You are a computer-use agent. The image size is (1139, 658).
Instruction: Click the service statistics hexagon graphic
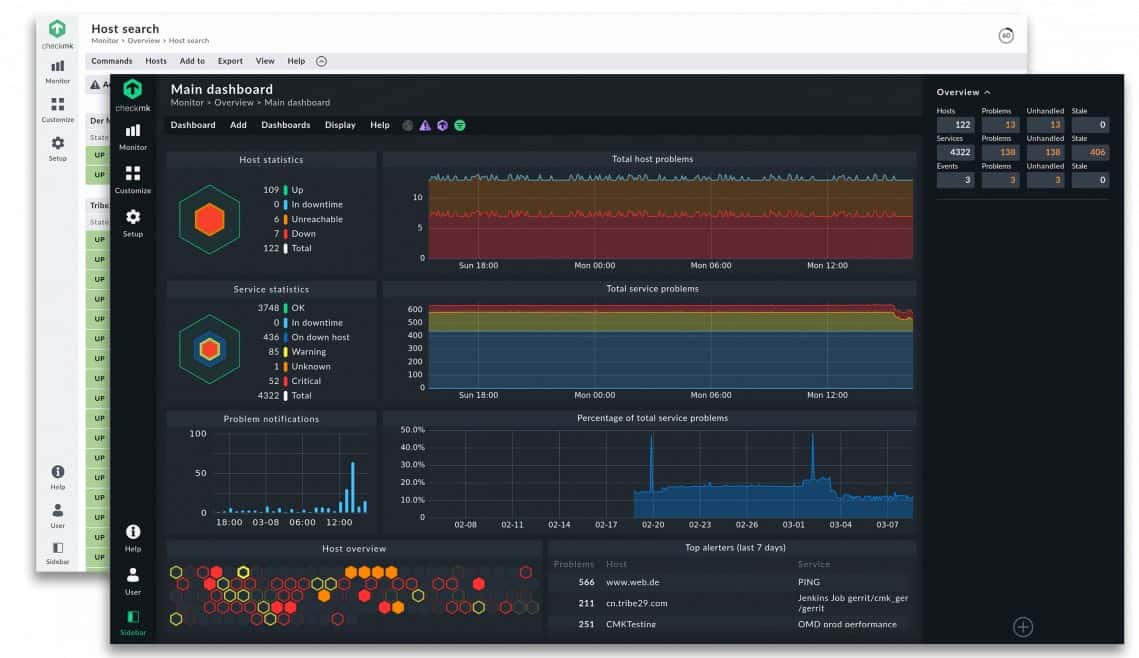click(209, 349)
